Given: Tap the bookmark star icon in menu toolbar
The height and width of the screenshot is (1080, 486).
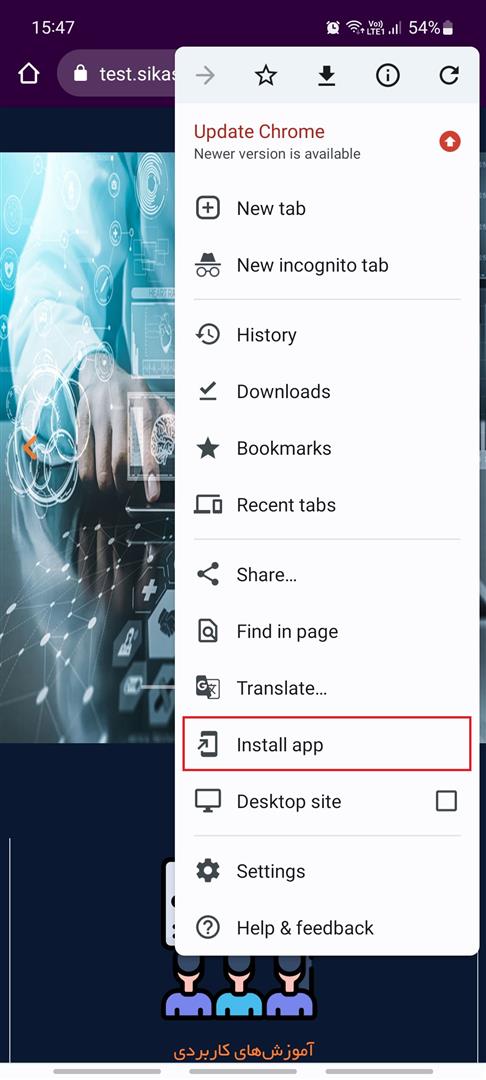Looking at the screenshot, I should [266, 76].
